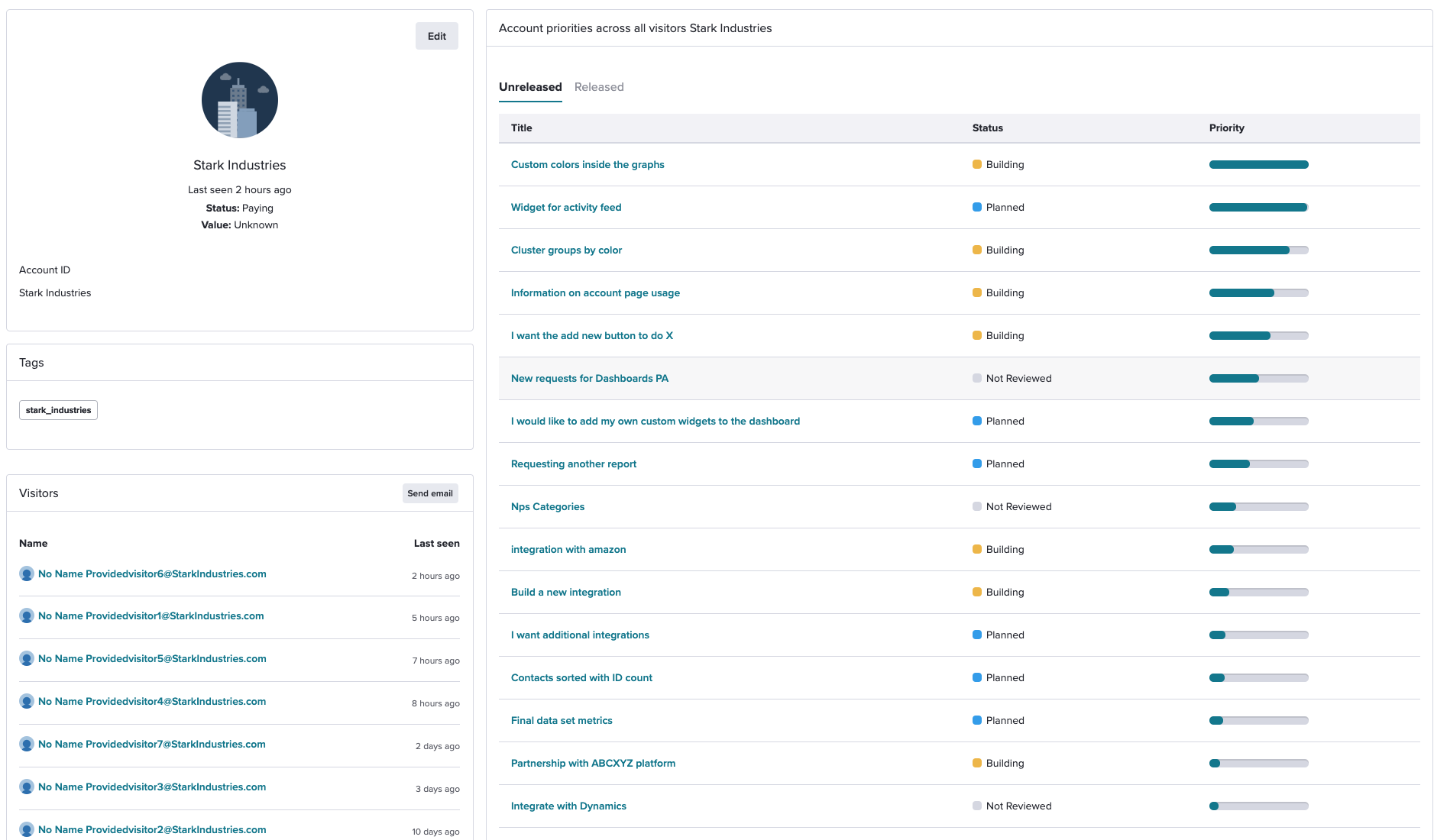The image size is (1434, 840).
Task: Open Contacts sorted with ID count
Action: (x=581, y=677)
